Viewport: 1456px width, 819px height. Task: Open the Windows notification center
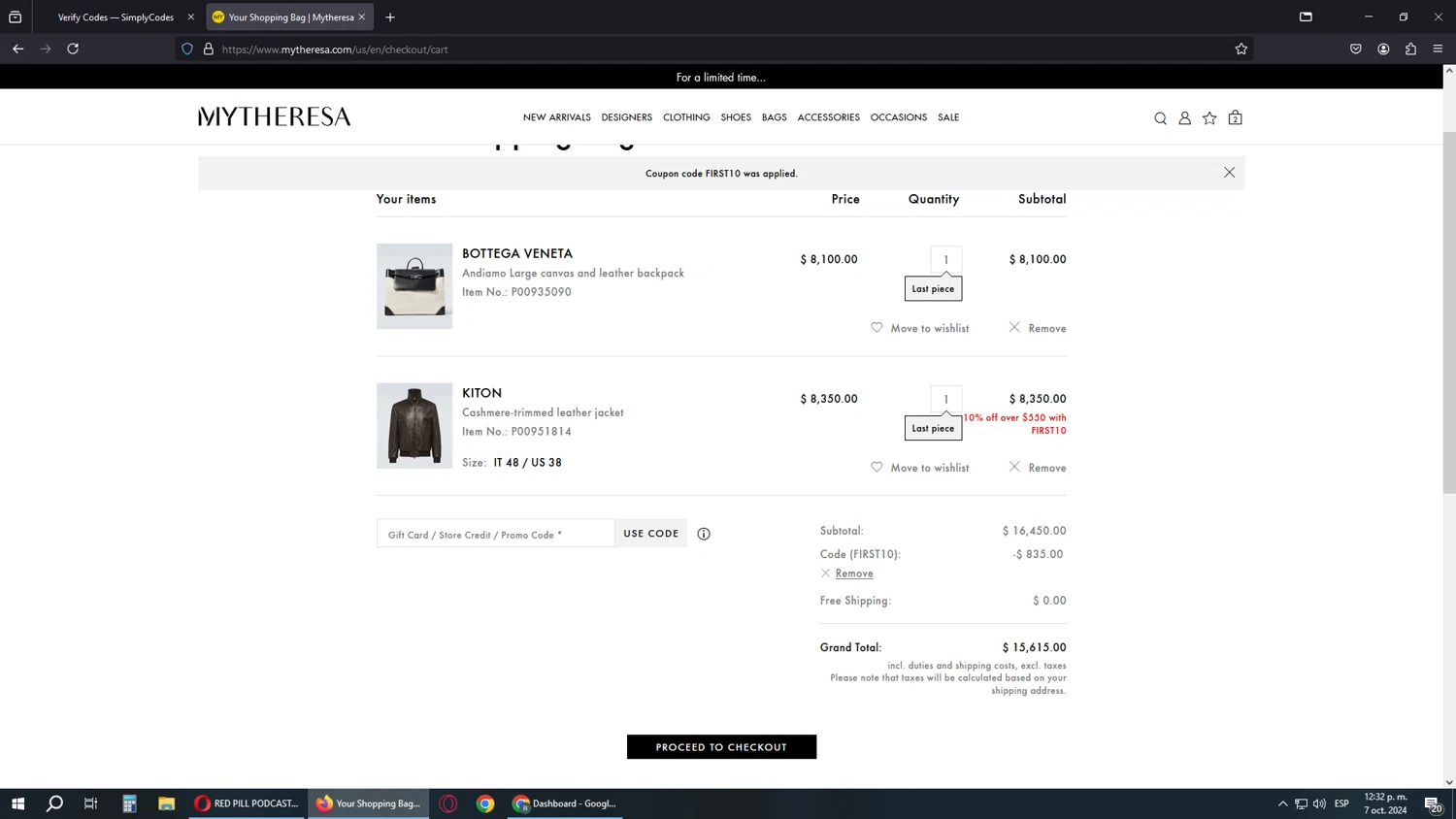click(1433, 803)
